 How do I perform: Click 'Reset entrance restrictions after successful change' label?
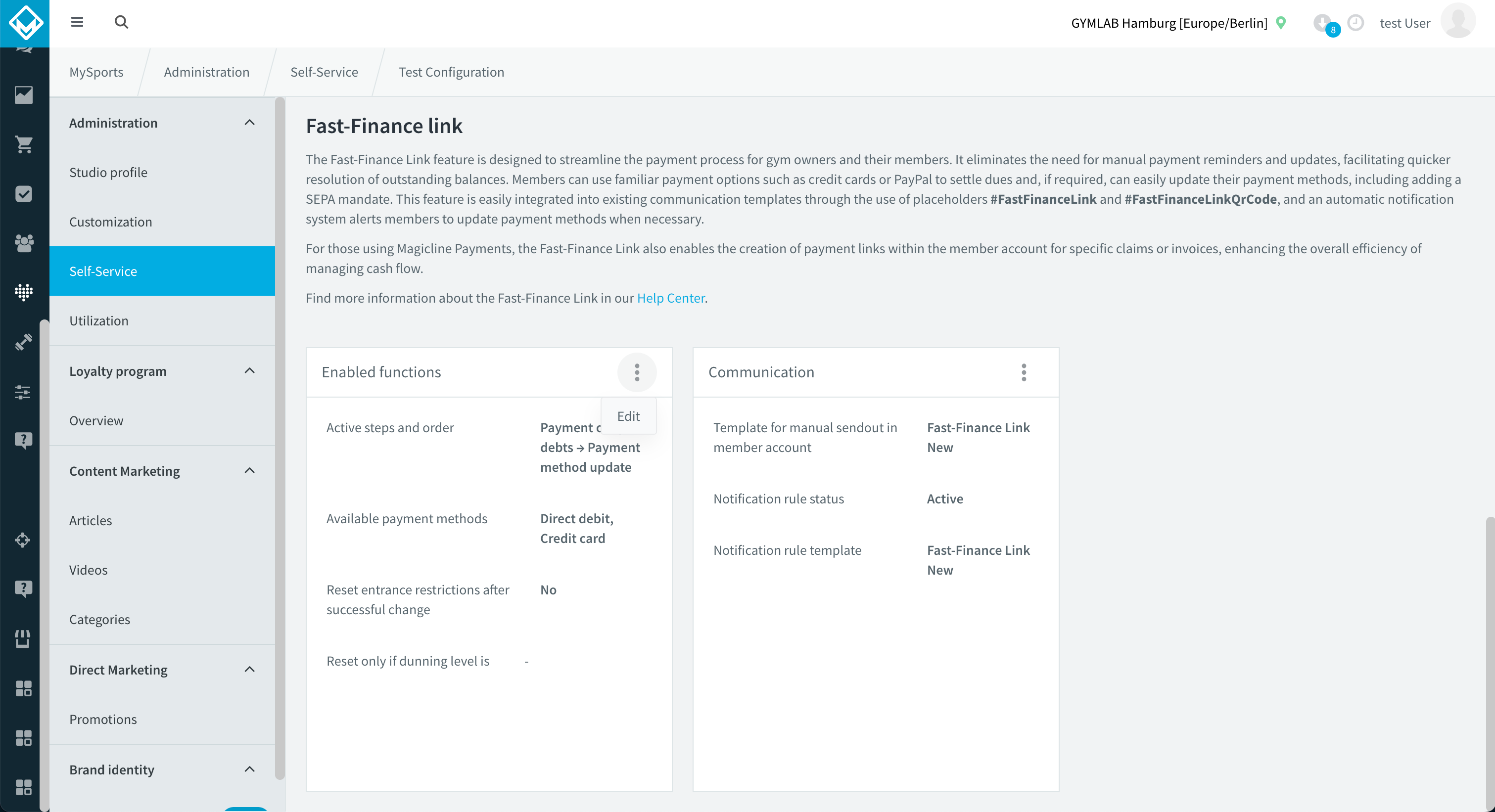coord(418,599)
